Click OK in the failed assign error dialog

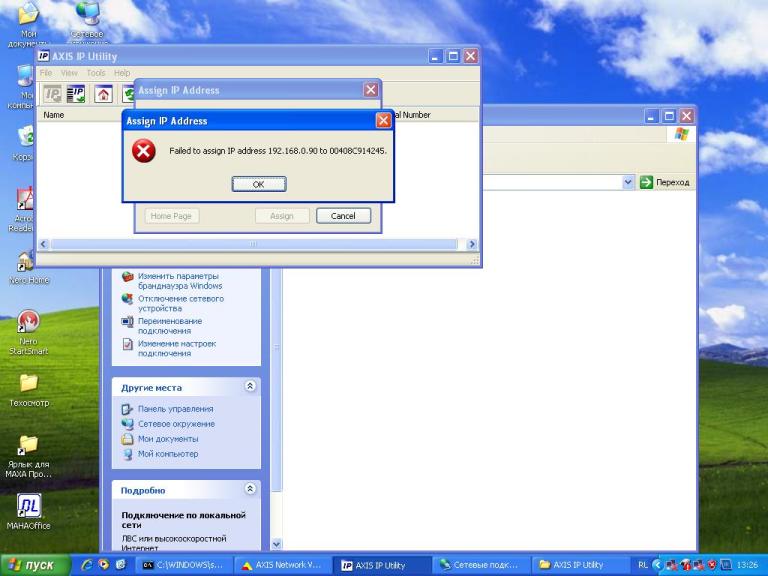(x=259, y=184)
